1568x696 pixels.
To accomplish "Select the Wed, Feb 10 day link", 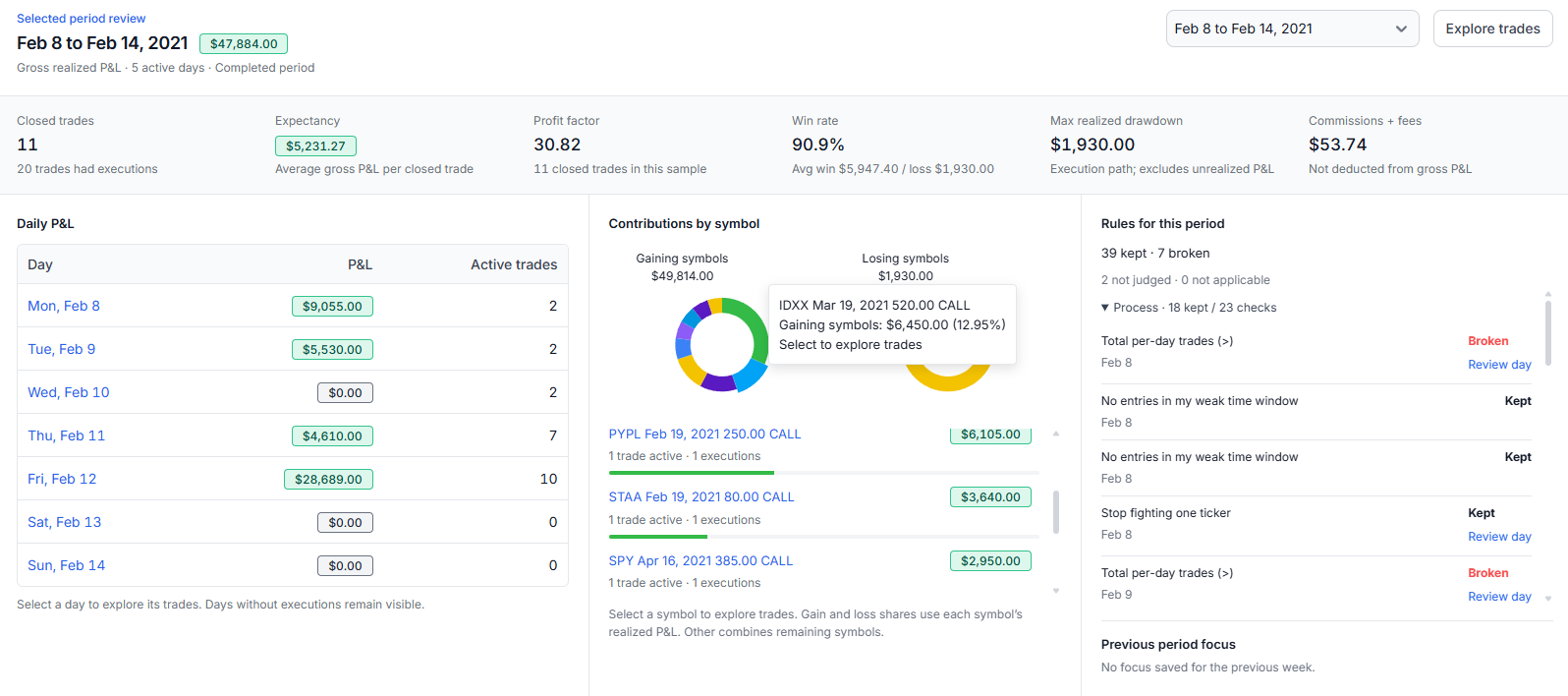I will click(x=69, y=392).
